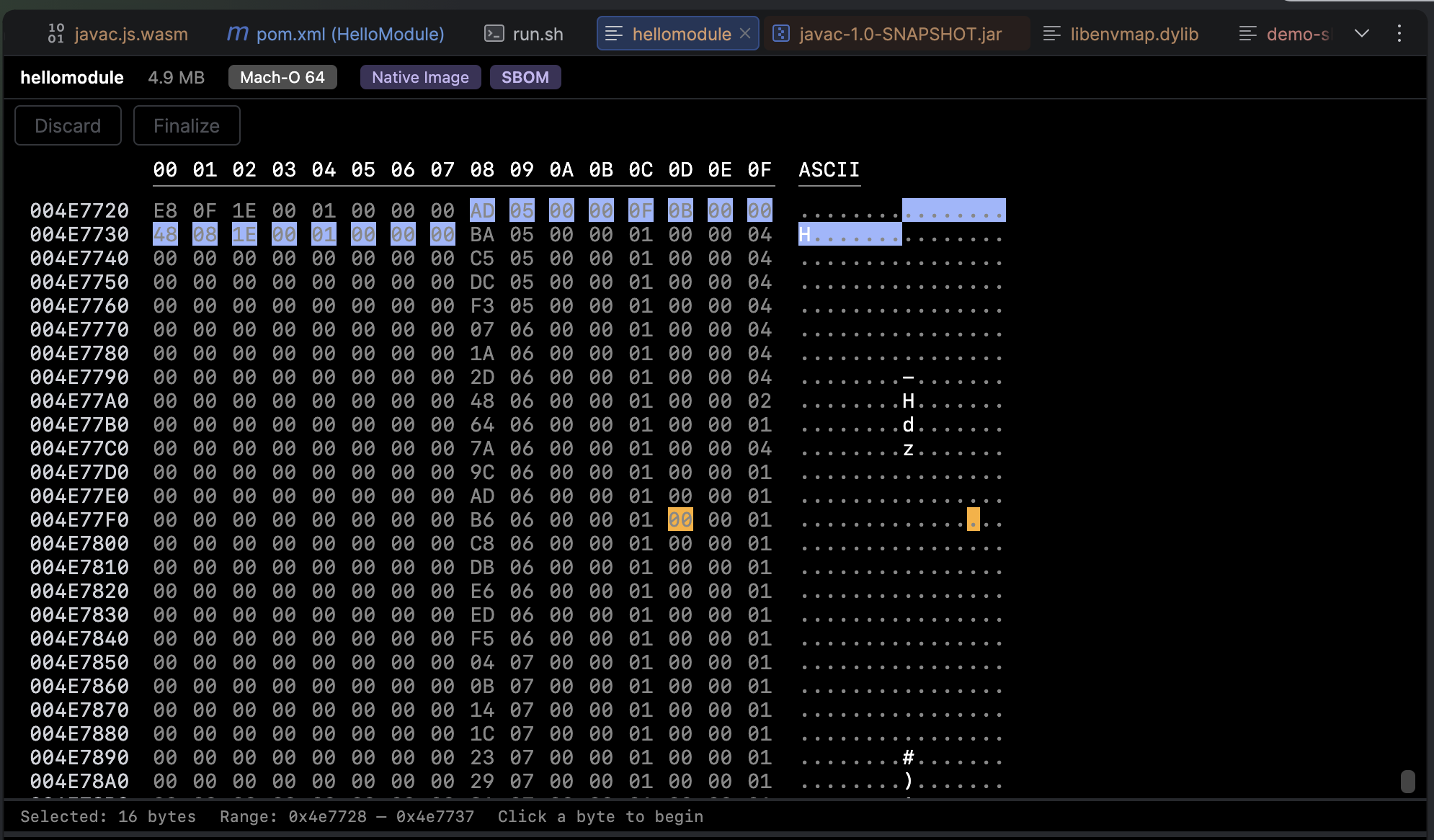Open the editor tabs more options menu
1434x840 pixels.
coord(1399,33)
